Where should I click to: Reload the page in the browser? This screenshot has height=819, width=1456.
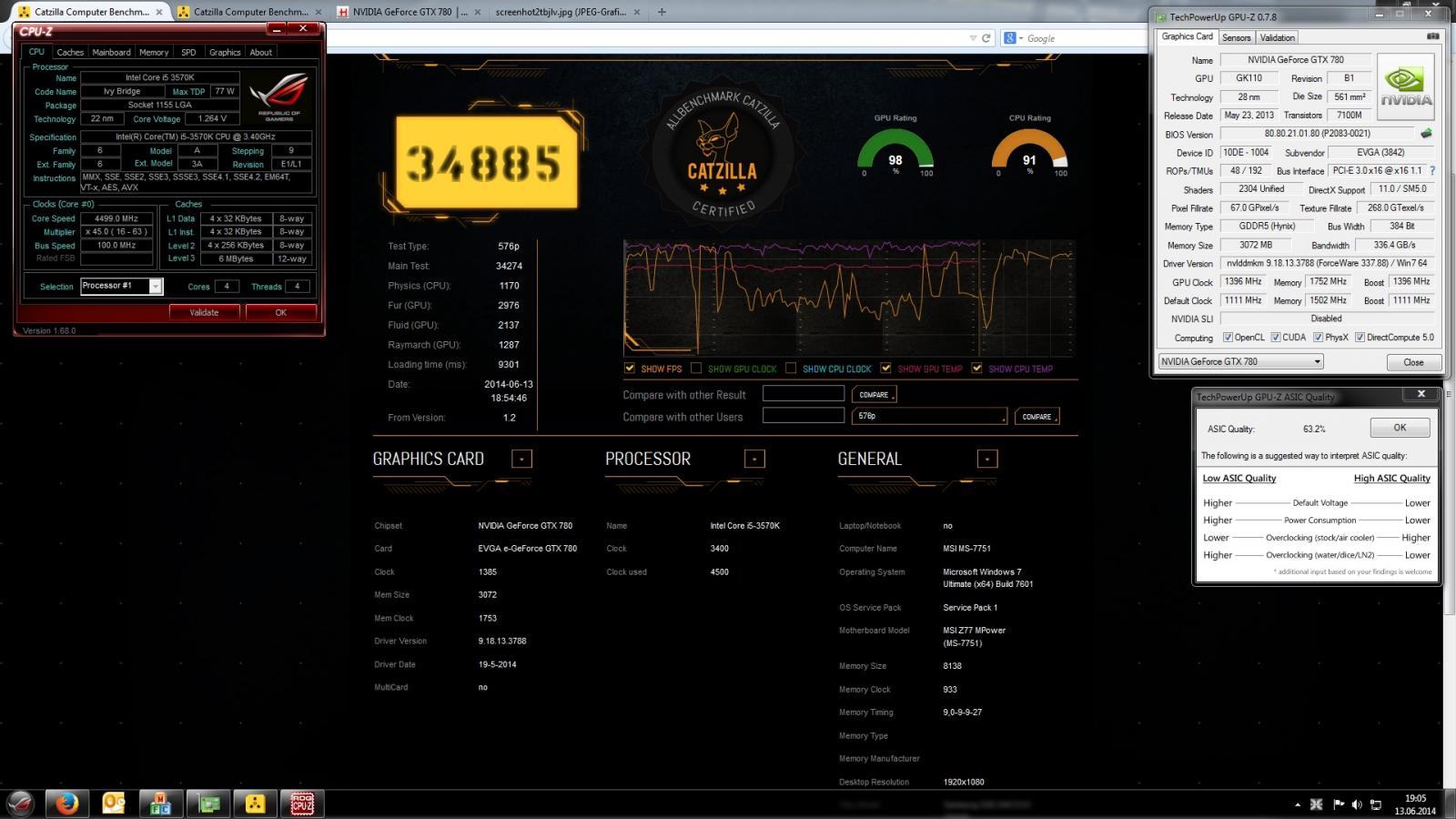point(986,38)
